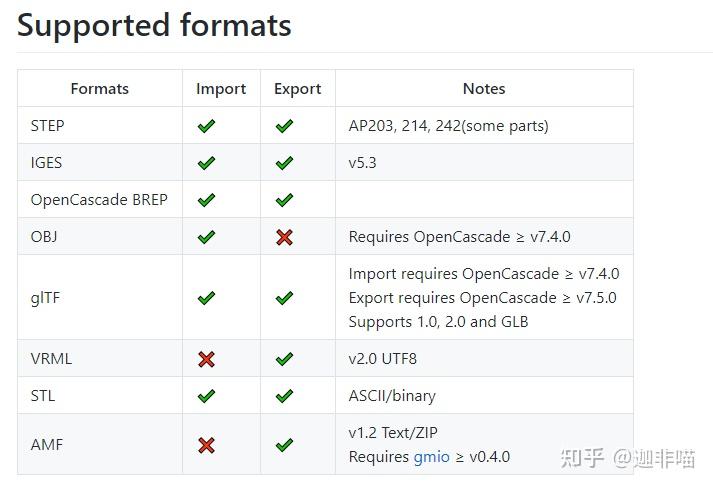The height and width of the screenshot is (488, 713).
Task: Click the STL Export green check mark
Action: tap(284, 396)
